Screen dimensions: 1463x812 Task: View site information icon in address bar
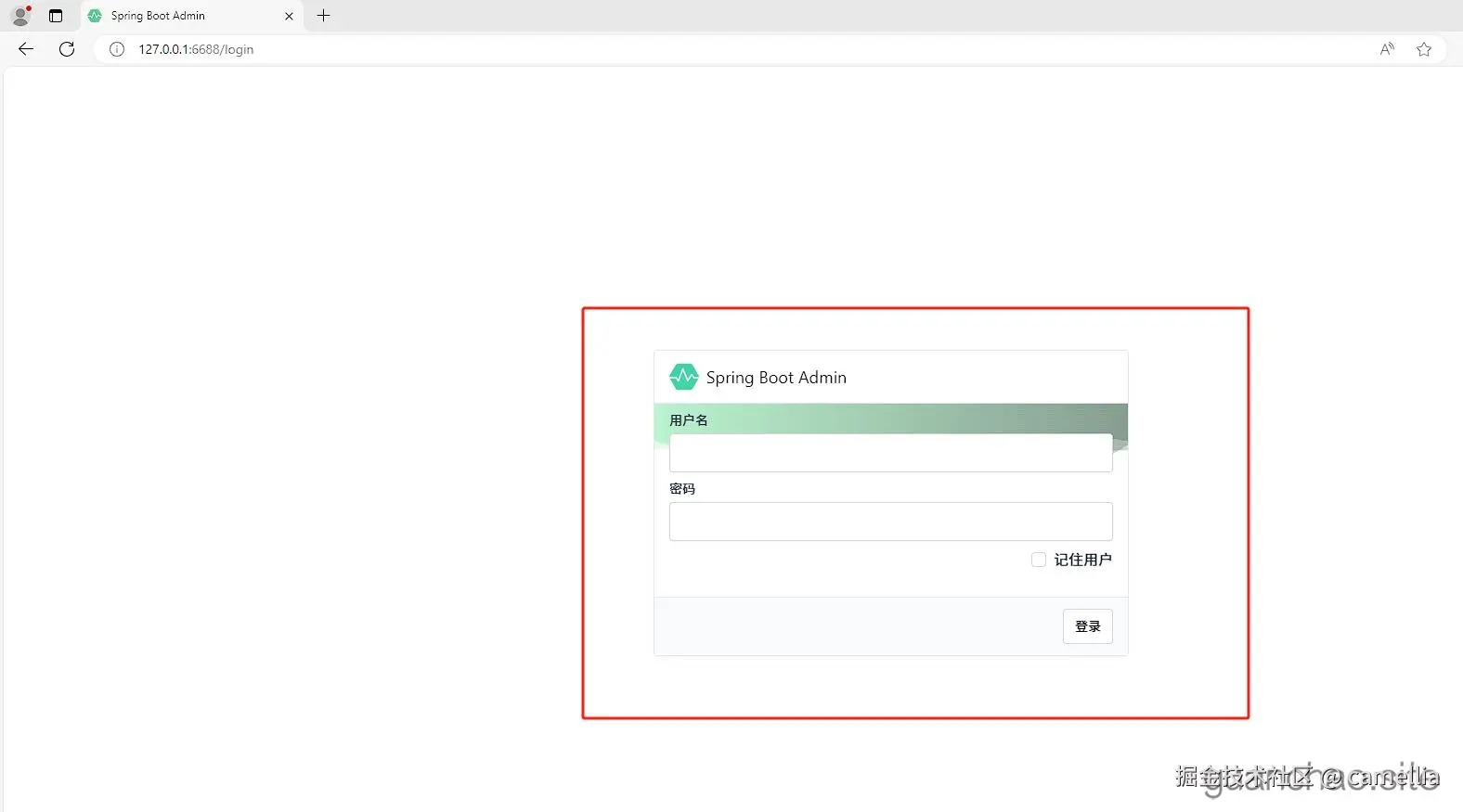pos(117,49)
